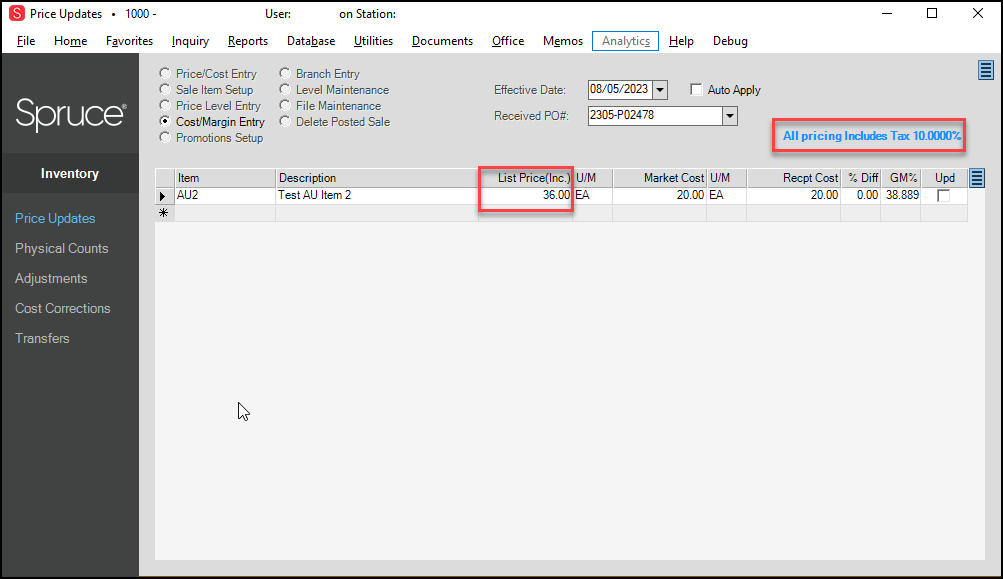The width and height of the screenshot is (1003, 579).
Task: Click the Inventory sidebar heading
Action: pyautogui.click(x=70, y=173)
